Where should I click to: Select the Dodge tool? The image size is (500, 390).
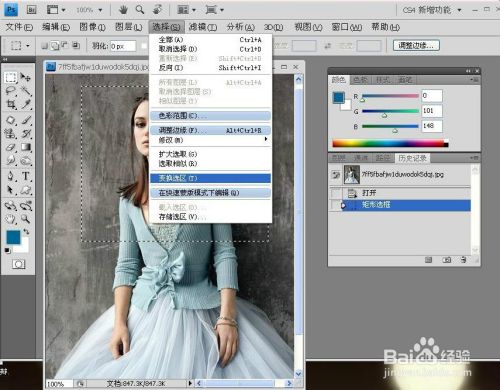(26, 160)
